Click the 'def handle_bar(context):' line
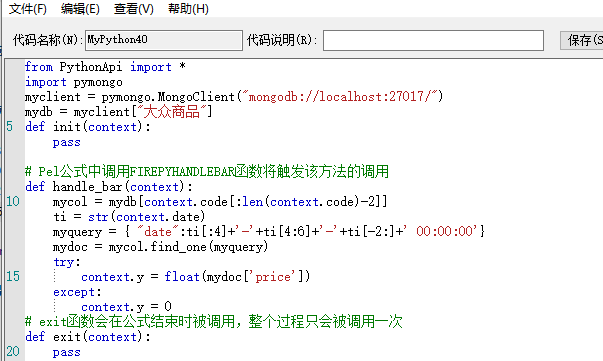 coord(109,186)
